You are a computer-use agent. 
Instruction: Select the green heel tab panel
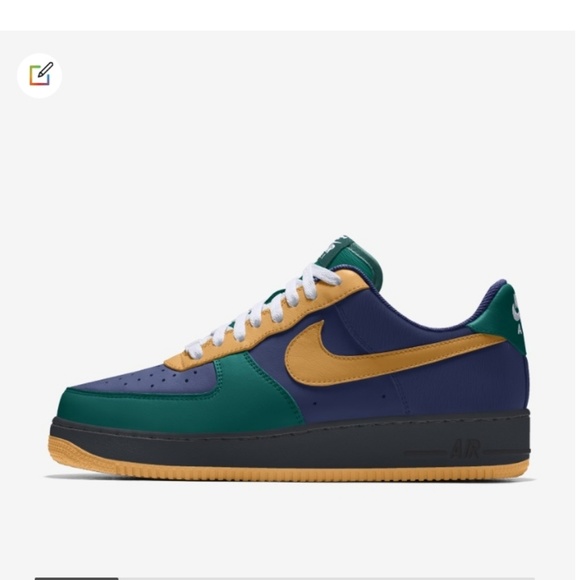click(x=499, y=318)
